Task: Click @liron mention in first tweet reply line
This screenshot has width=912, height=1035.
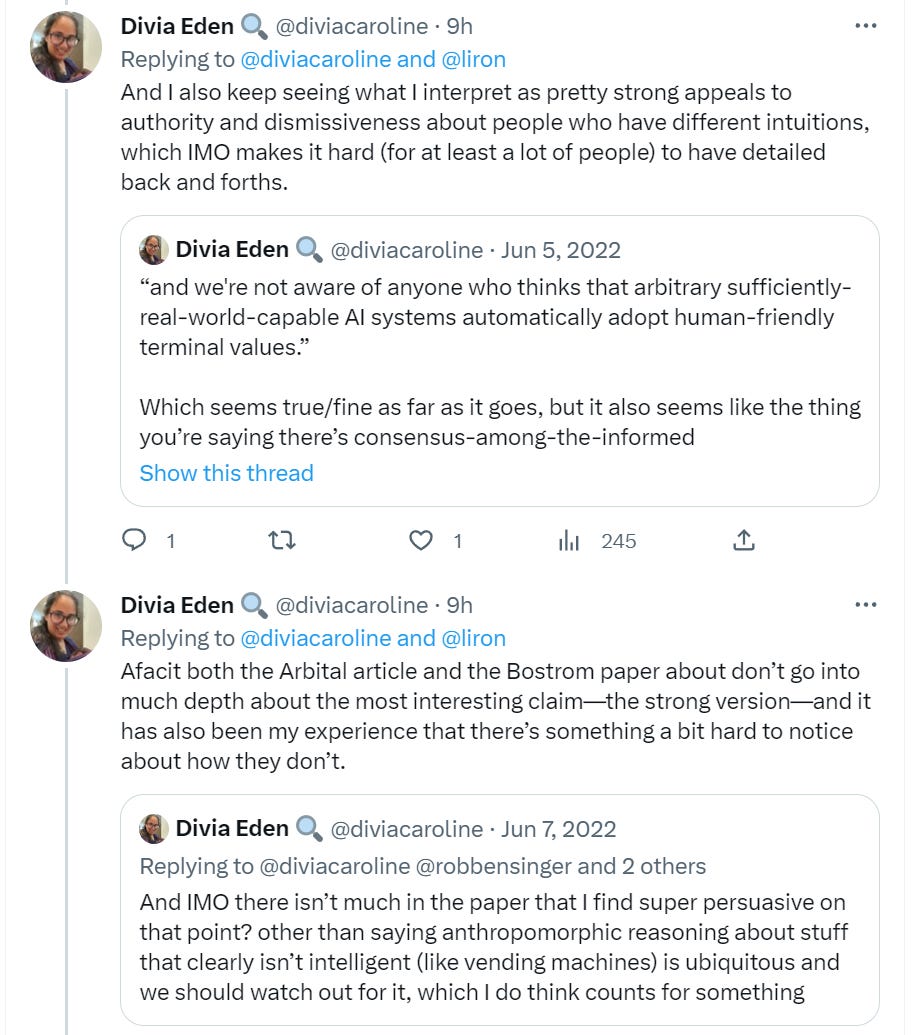Action: click(x=473, y=59)
